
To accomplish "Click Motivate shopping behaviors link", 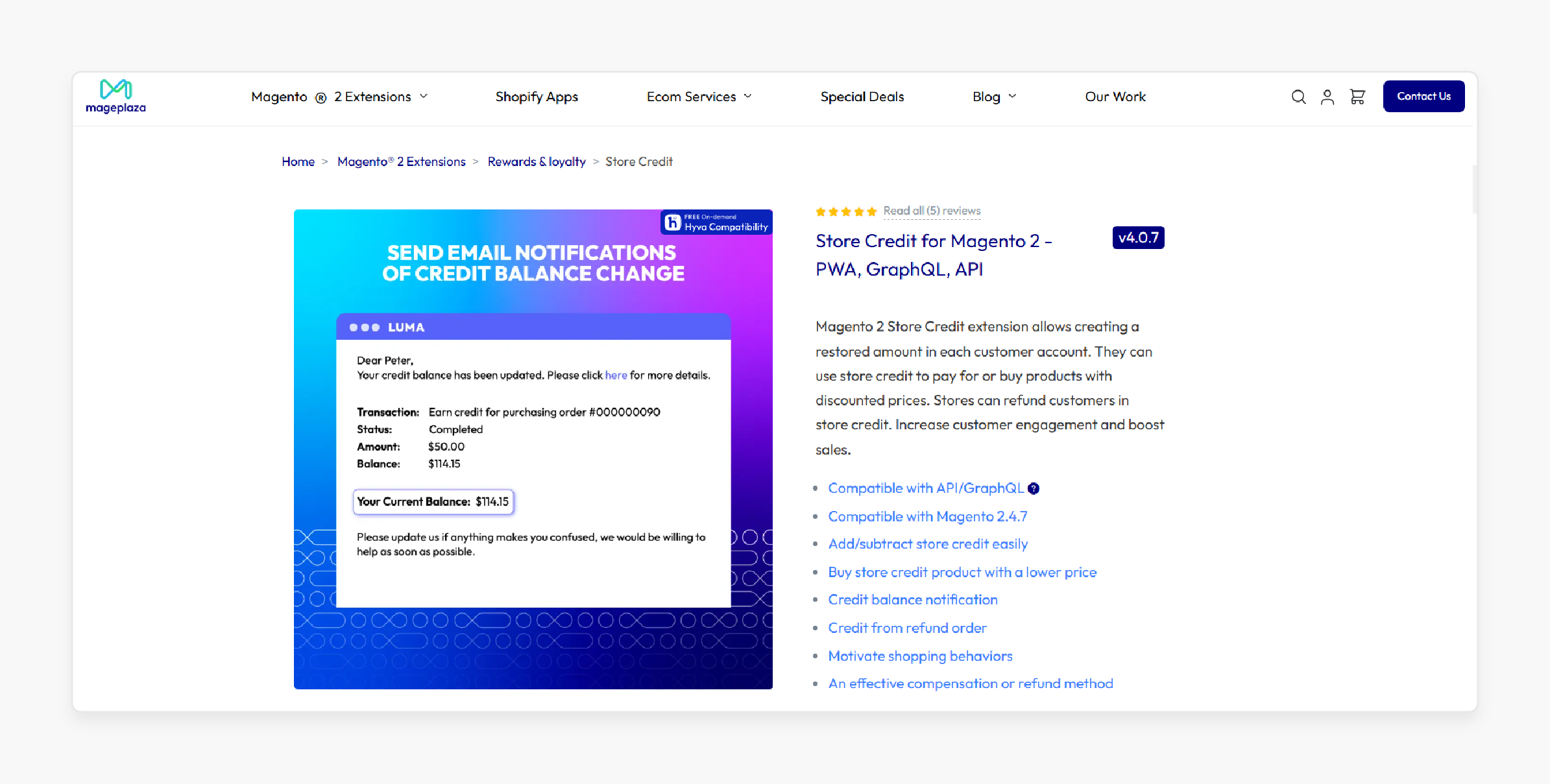I will pos(920,656).
